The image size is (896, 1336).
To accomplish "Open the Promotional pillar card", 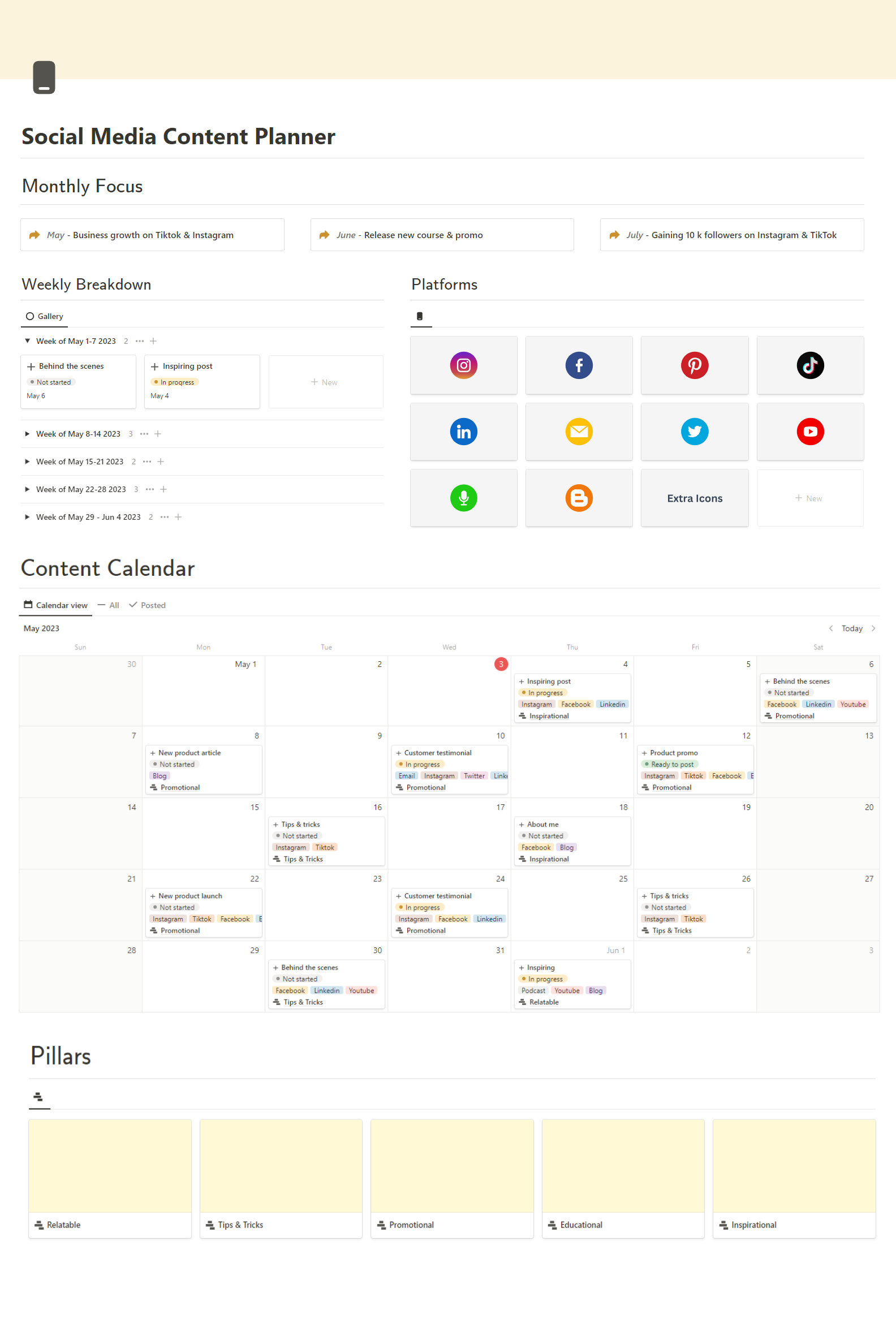I will [452, 1178].
